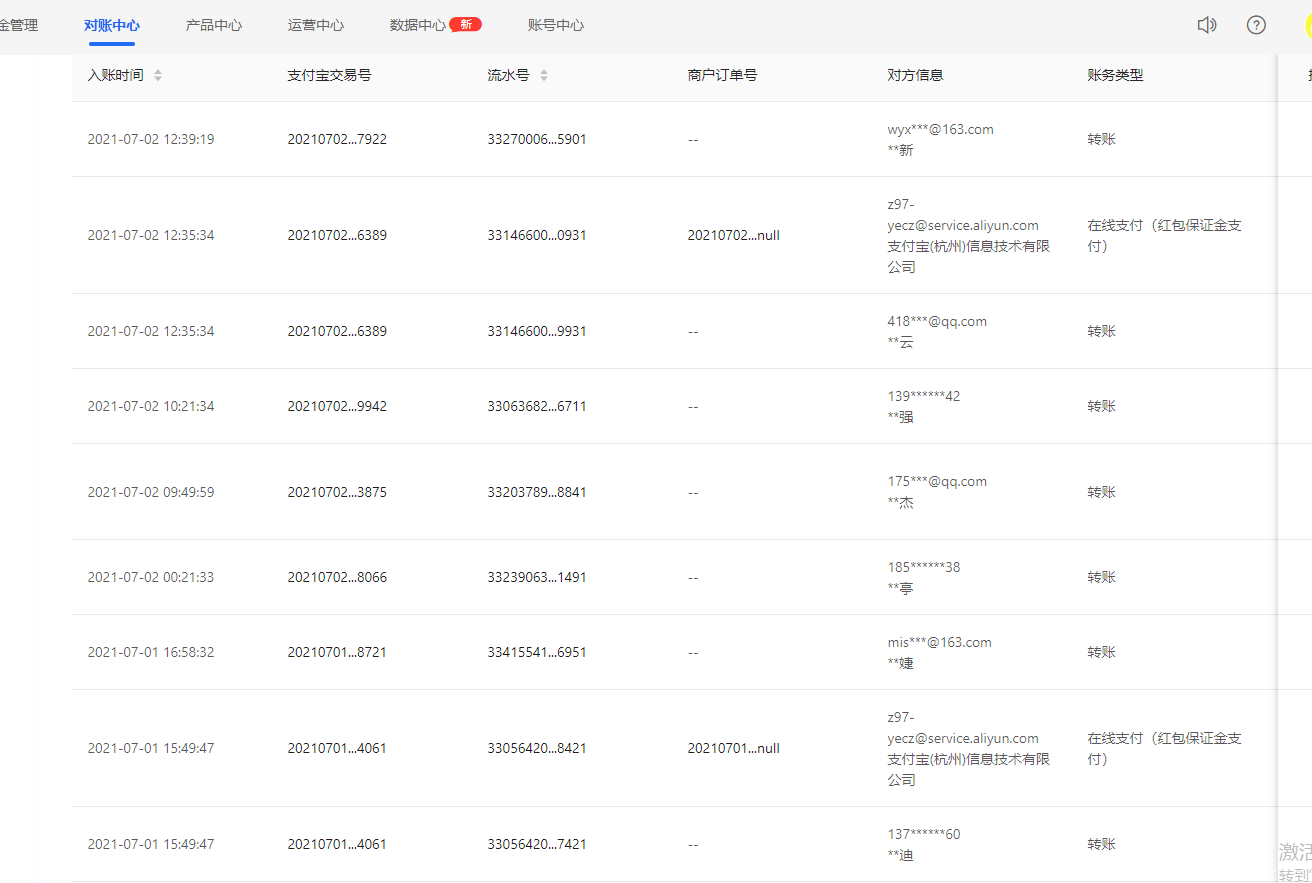Image resolution: width=1312 pixels, height=883 pixels.
Task: Click the 账务类型 column header
Action: tap(1115, 75)
